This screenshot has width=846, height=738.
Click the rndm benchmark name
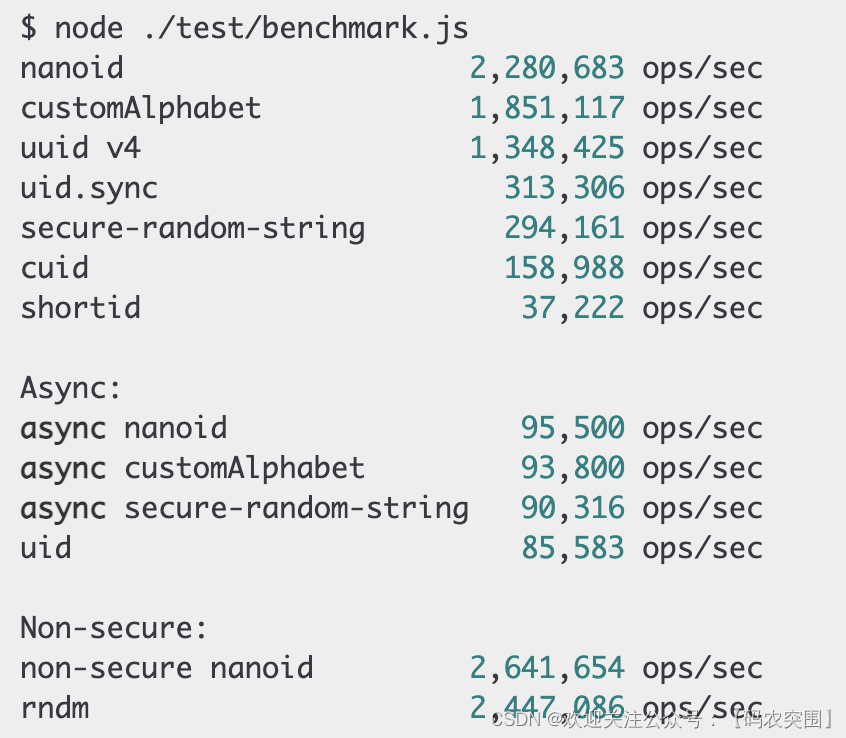(x=55, y=708)
